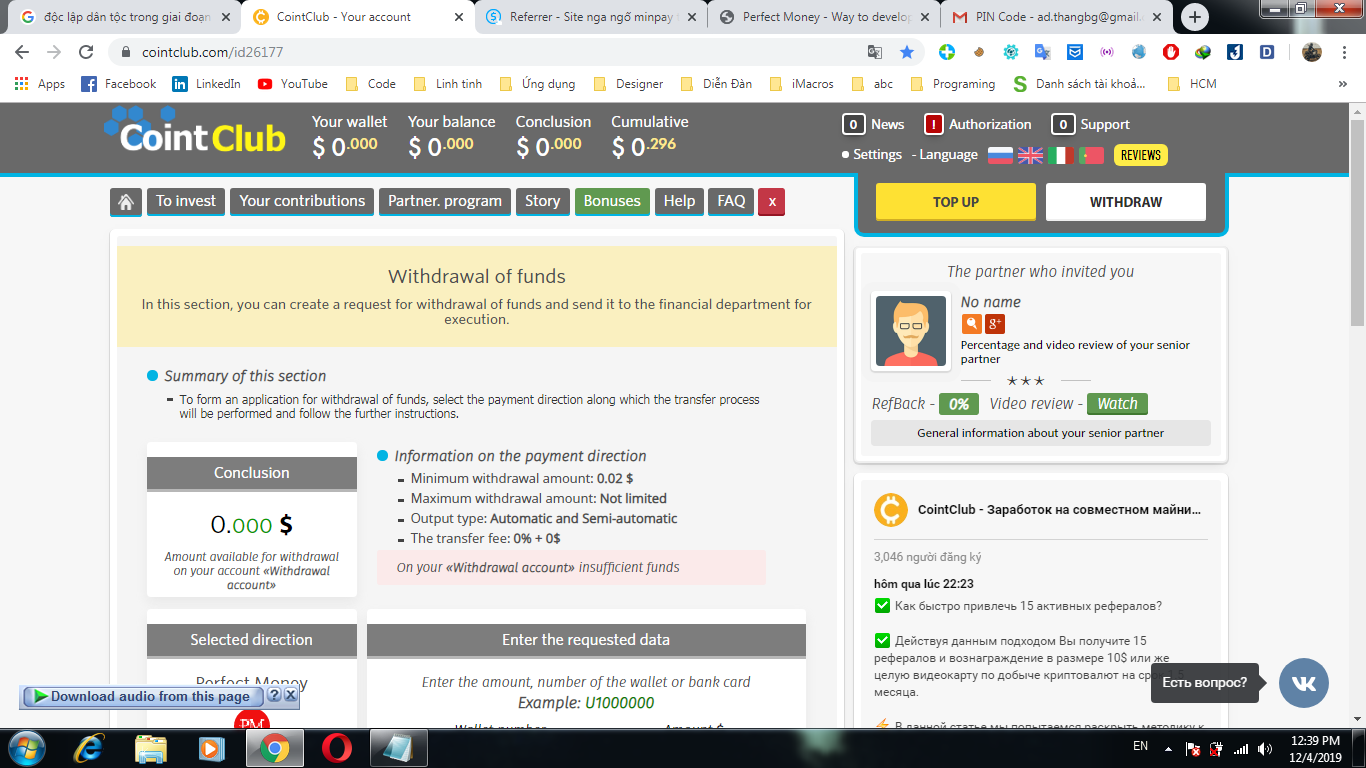Open the News link
The height and width of the screenshot is (768, 1366).
[874, 124]
